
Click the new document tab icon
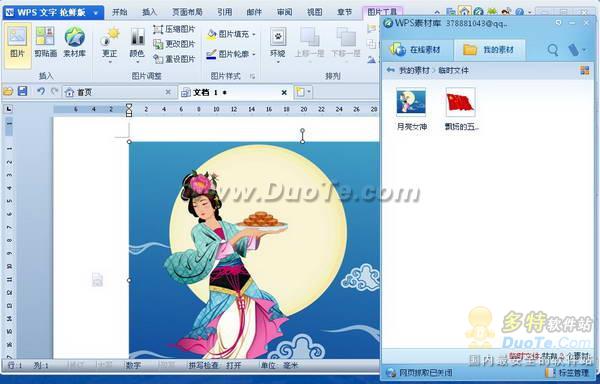click(x=300, y=92)
